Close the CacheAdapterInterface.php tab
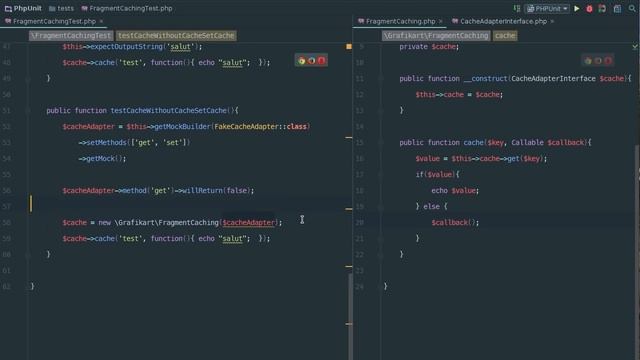 (552, 21)
